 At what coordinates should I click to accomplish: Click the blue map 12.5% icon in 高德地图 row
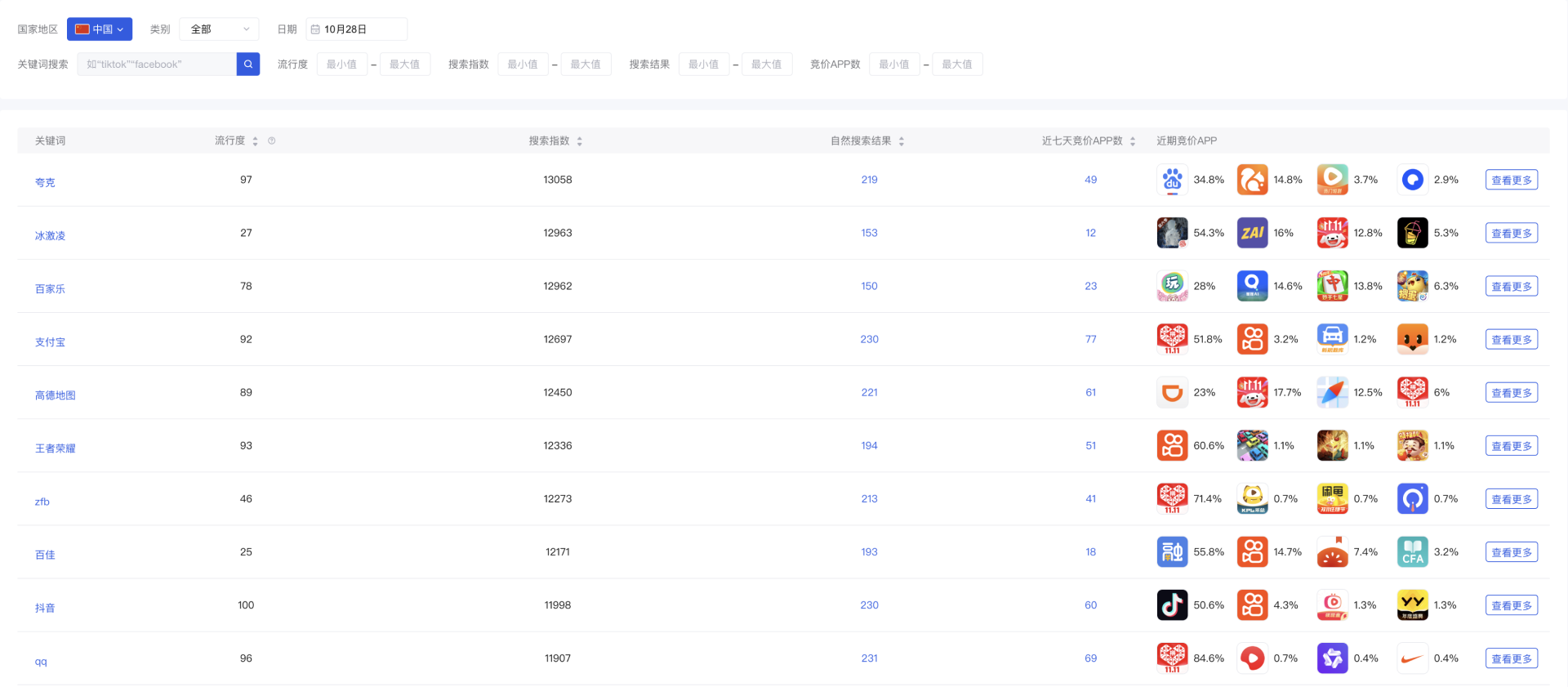pos(1332,392)
